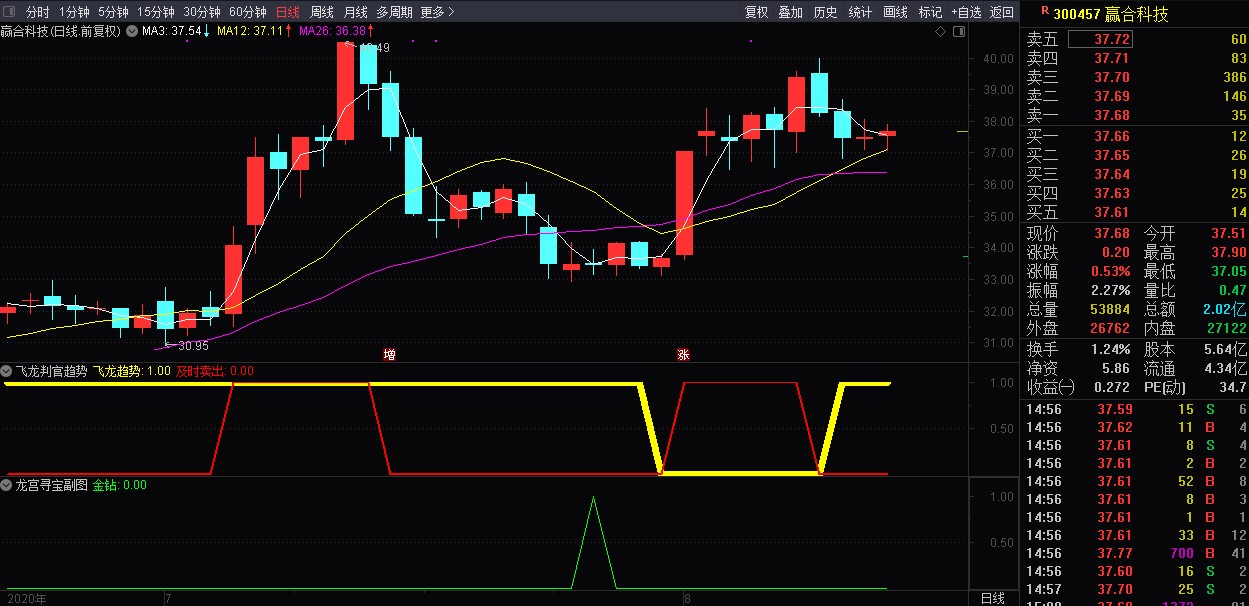Screen dimensions: 1249x606
Task: Toggle the right-side panel layout icon
Action: [x=960, y=32]
